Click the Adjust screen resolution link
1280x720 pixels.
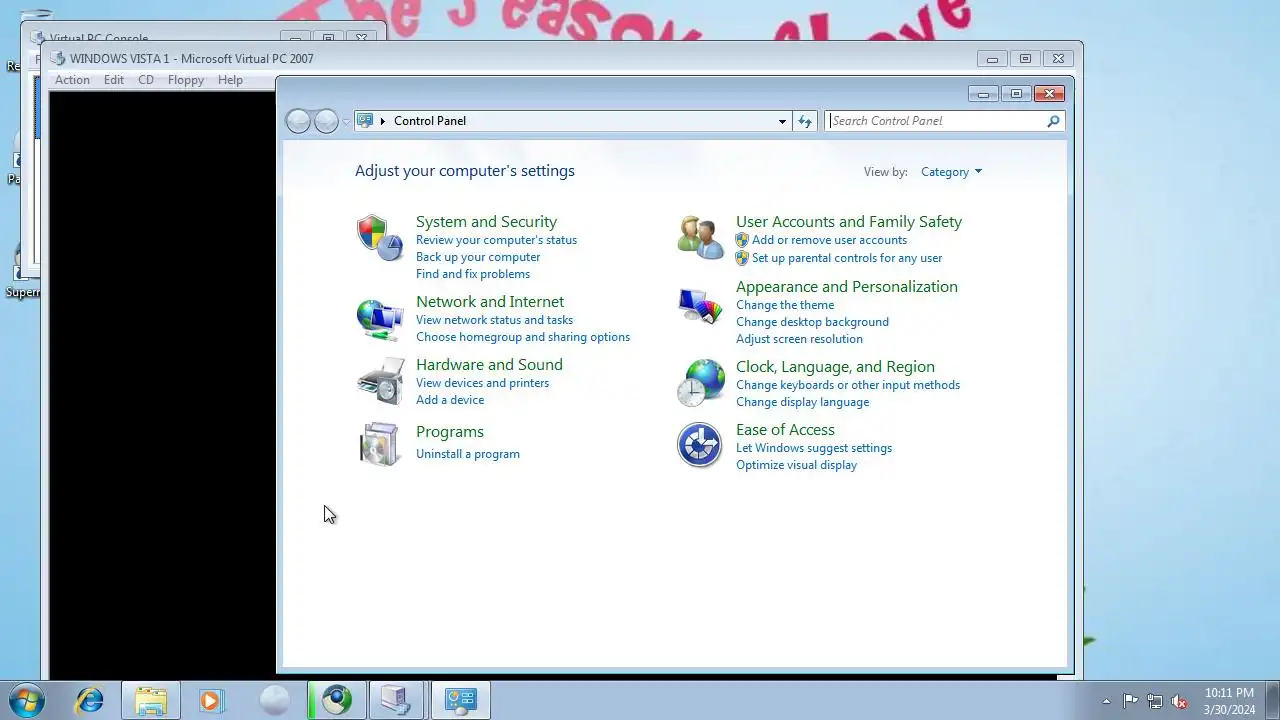pos(799,339)
